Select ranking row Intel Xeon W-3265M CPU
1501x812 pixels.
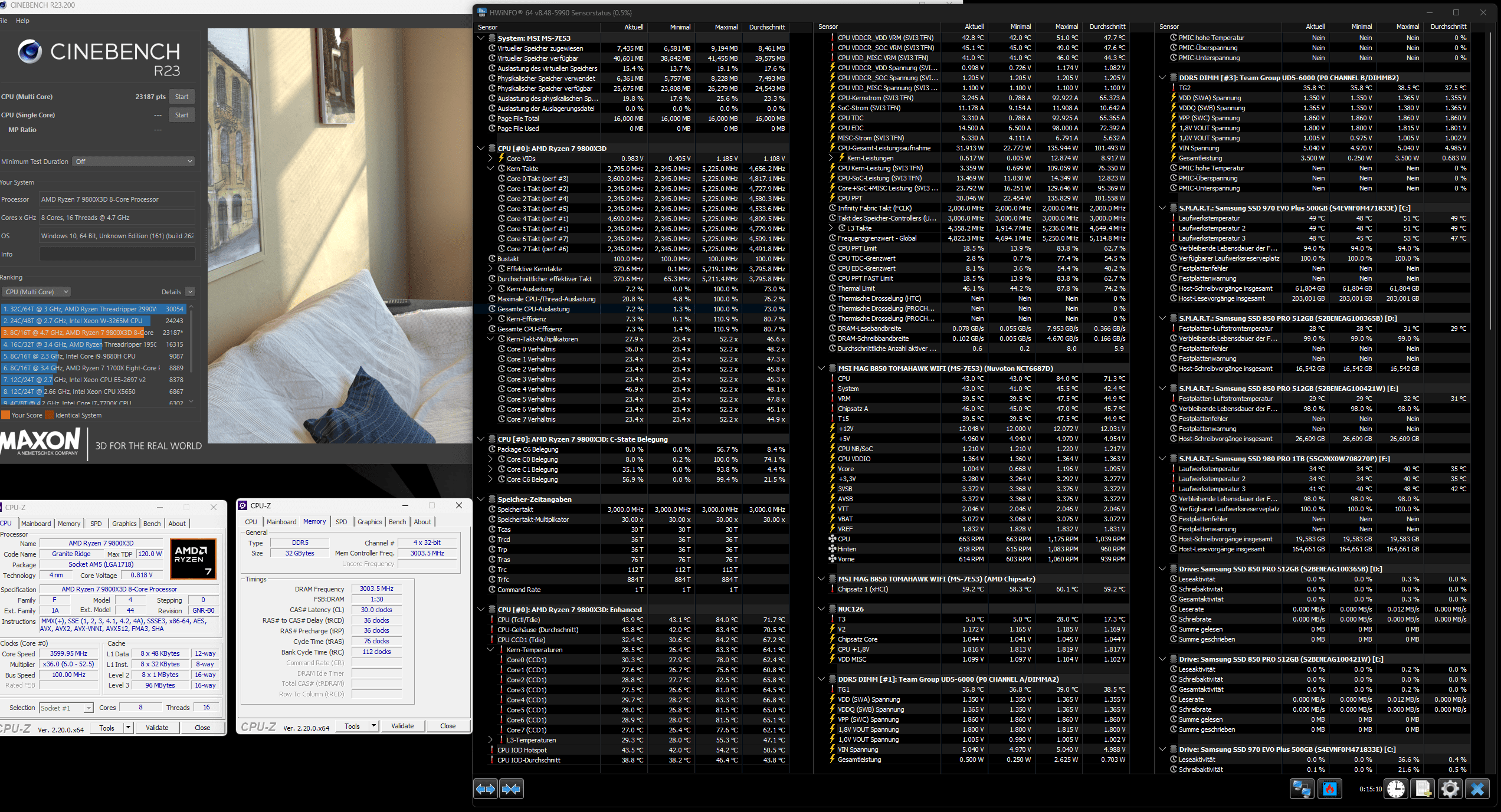[93, 321]
